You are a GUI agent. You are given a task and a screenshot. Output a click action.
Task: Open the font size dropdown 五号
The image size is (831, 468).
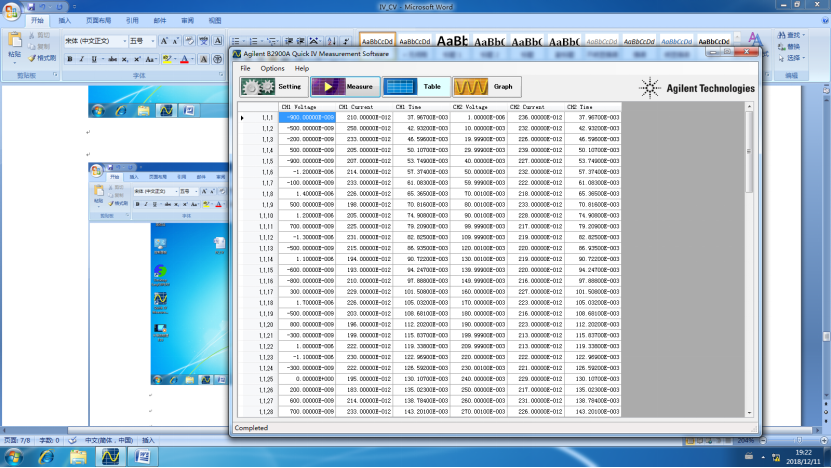pos(153,41)
